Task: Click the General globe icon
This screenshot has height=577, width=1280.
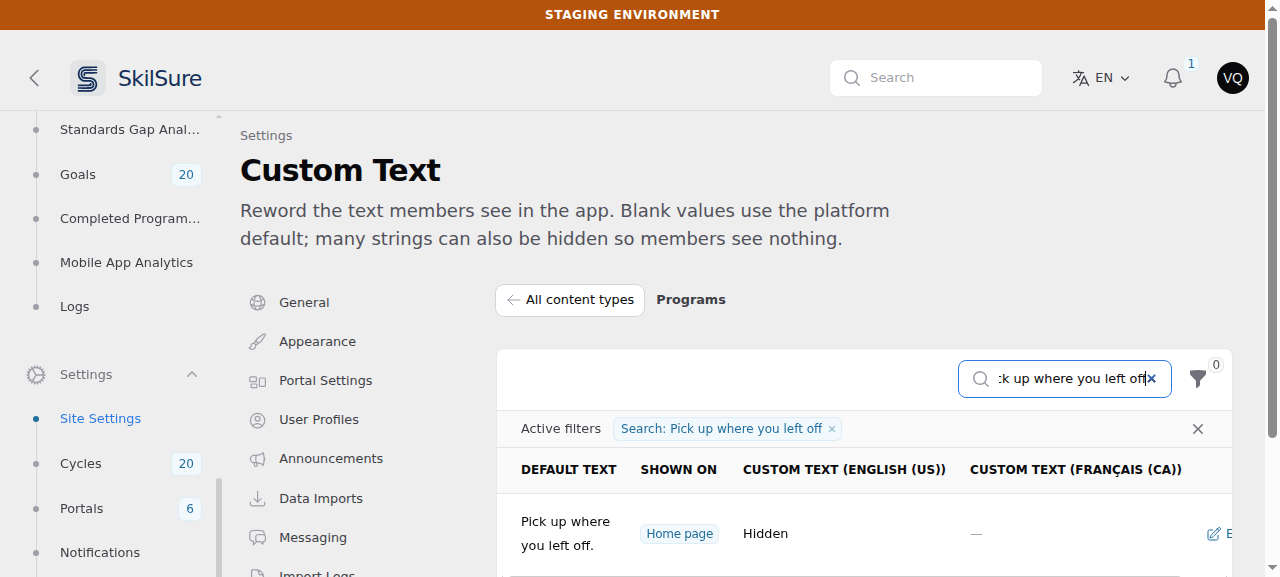Action: coord(258,303)
